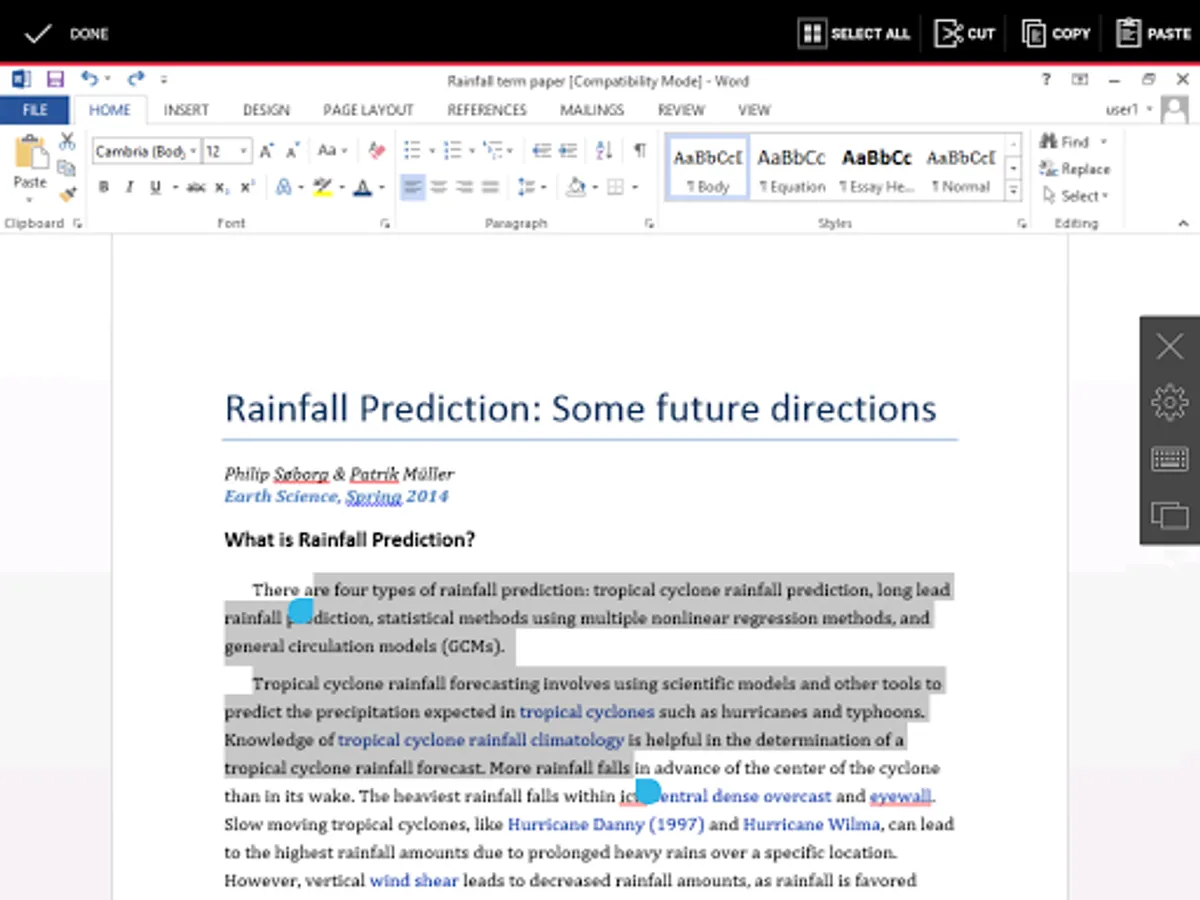This screenshot has width=1200, height=900.
Task: Open the Customize Quick Access Toolbar dropdown
Action: tap(164, 79)
